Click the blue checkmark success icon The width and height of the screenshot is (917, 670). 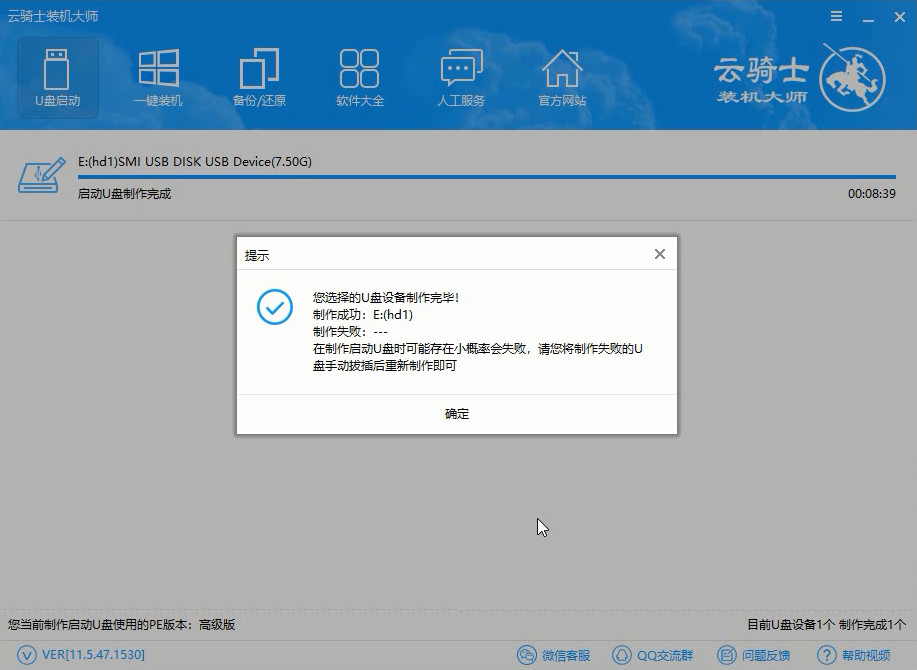pos(273,307)
